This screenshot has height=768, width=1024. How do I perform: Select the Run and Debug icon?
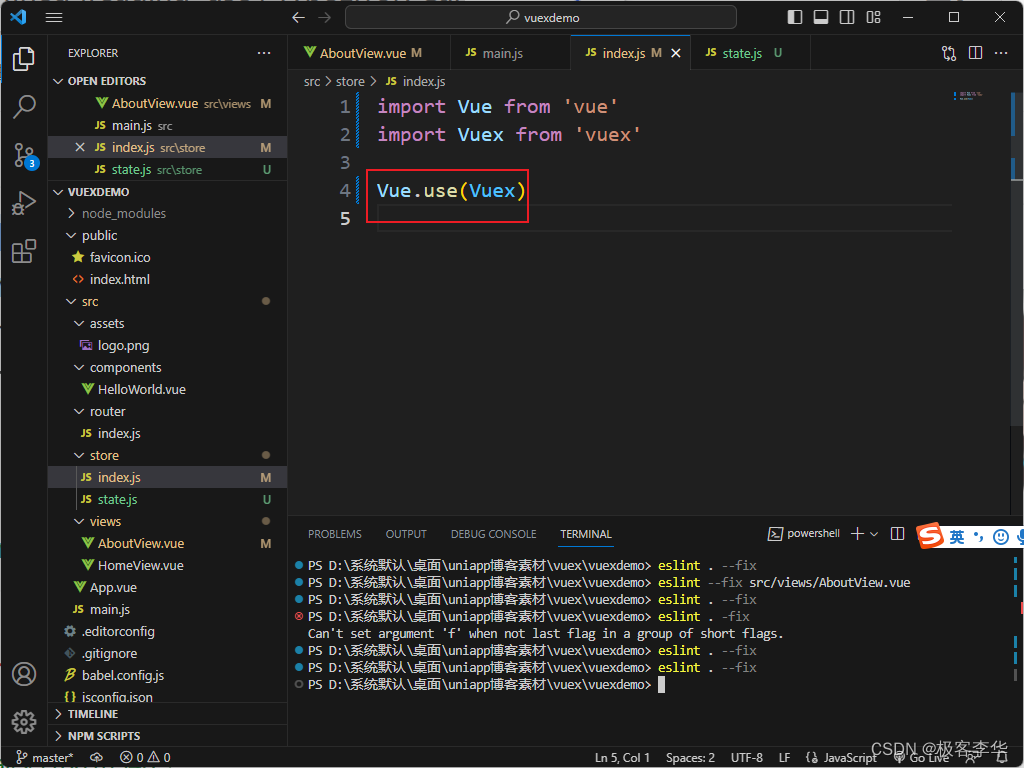(x=24, y=203)
